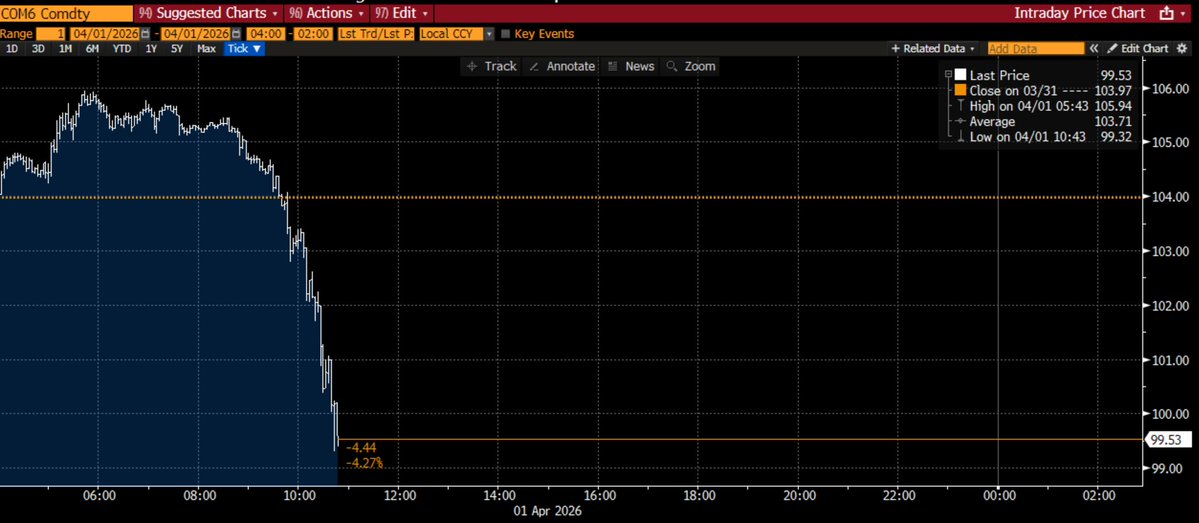Click the export/share icon in title bar
1199x523 pixels.
1166,13
